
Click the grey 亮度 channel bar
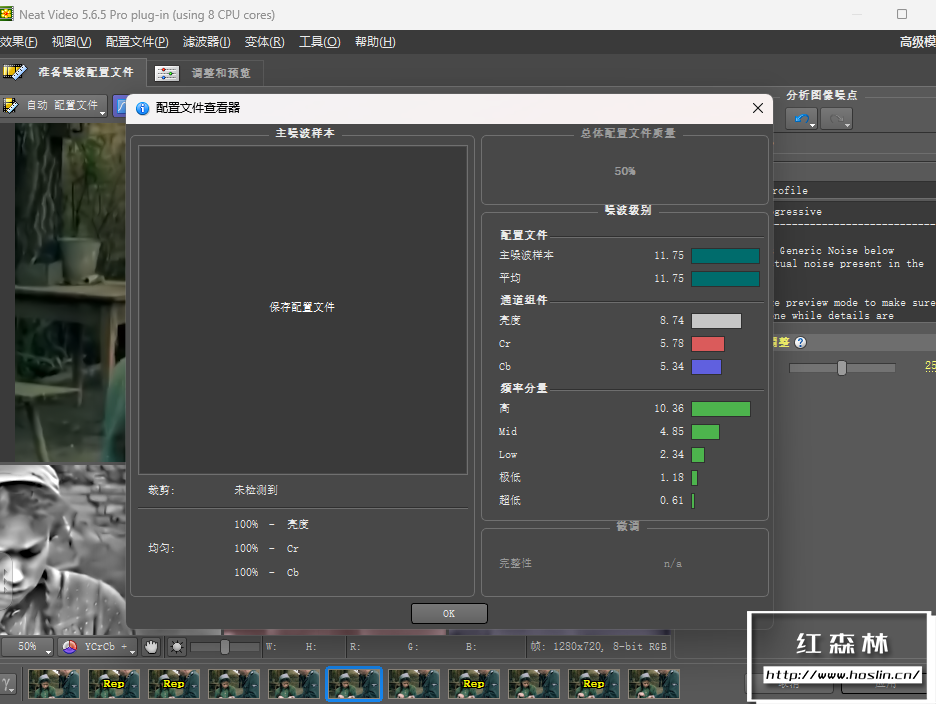(x=716, y=321)
